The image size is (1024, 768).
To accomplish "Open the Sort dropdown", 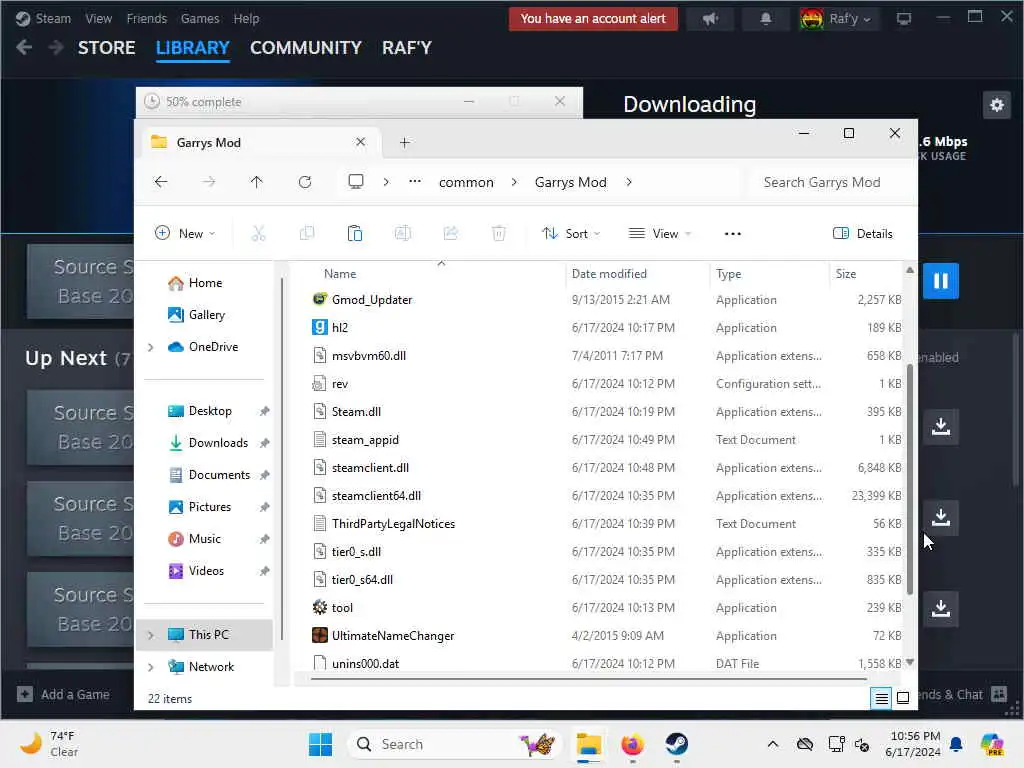I will tap(571, 233).
